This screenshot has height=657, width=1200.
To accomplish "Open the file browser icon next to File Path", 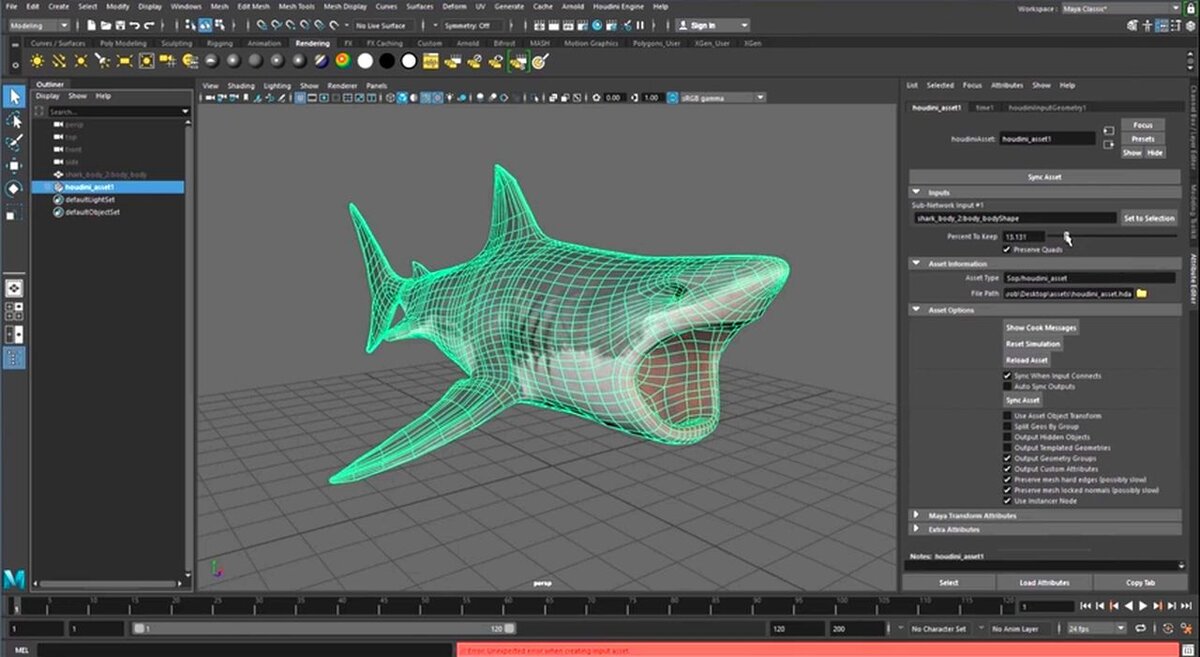I will click(x=1141, y=293).
